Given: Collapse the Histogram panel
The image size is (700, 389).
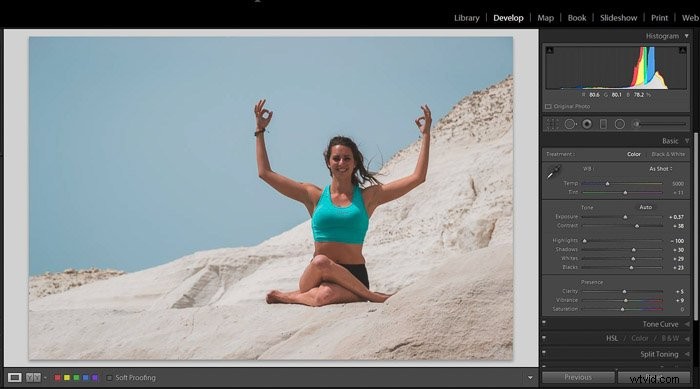Looking at the screenshot, I should (x=687, y=36).
